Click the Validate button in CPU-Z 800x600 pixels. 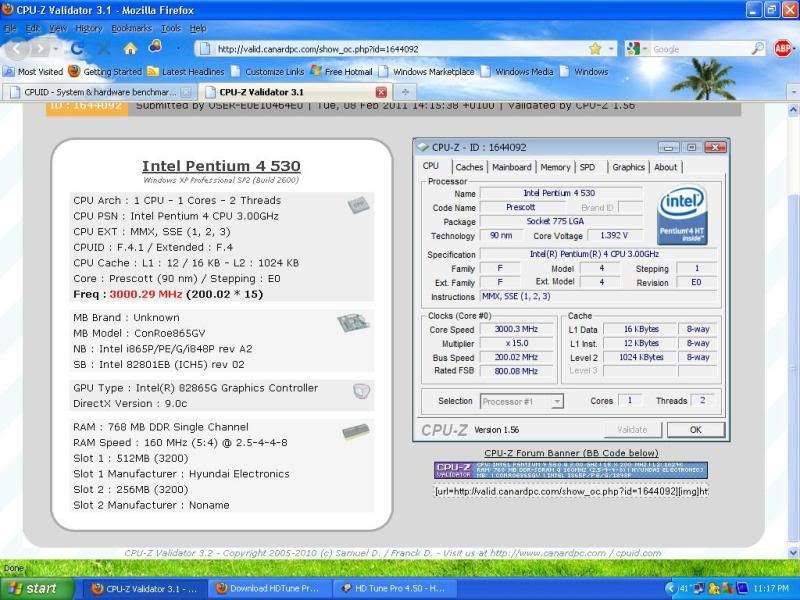(632, 430)
